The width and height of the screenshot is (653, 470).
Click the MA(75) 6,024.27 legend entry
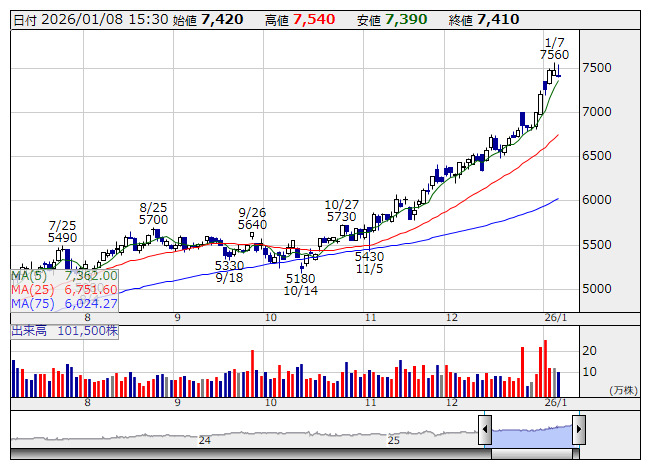(x=64, y=304)
